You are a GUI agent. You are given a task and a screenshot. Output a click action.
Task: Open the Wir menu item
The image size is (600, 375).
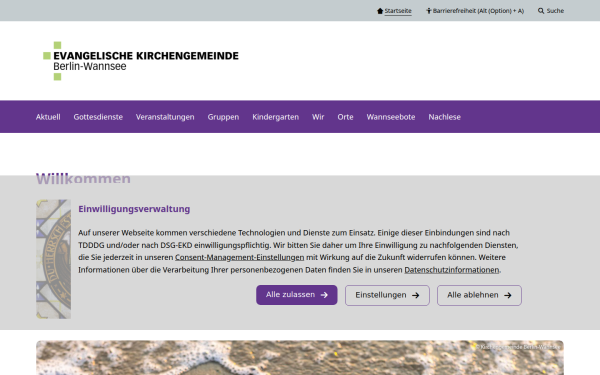(318, 117)
